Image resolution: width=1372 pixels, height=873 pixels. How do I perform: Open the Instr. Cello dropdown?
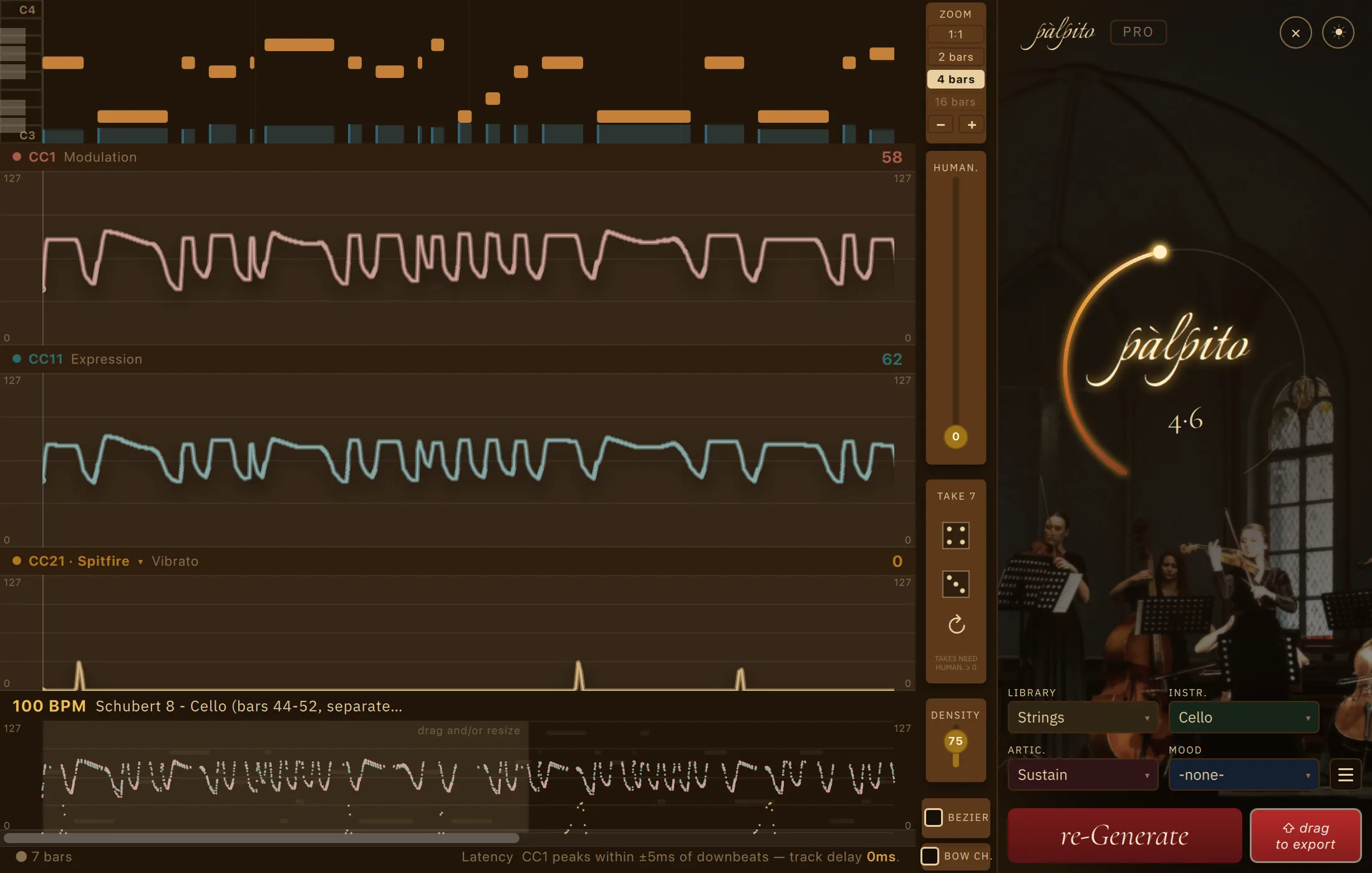pyautogui.click(x=1244, y=718)
